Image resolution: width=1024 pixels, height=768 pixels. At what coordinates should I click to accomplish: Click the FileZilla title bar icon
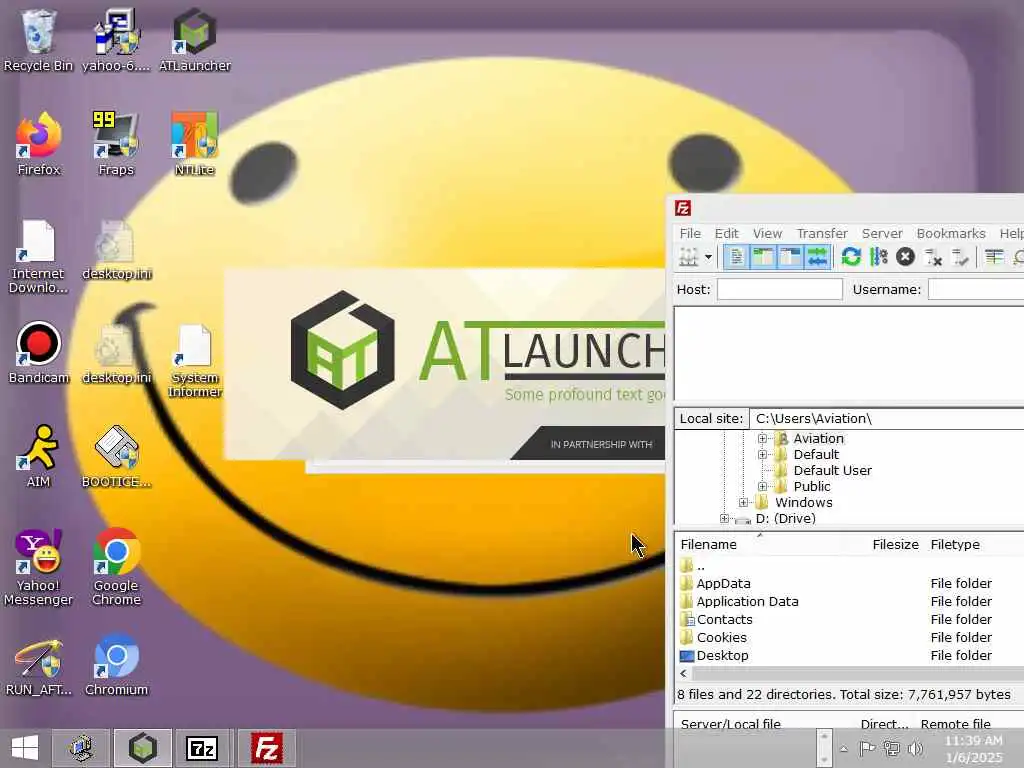683,208
